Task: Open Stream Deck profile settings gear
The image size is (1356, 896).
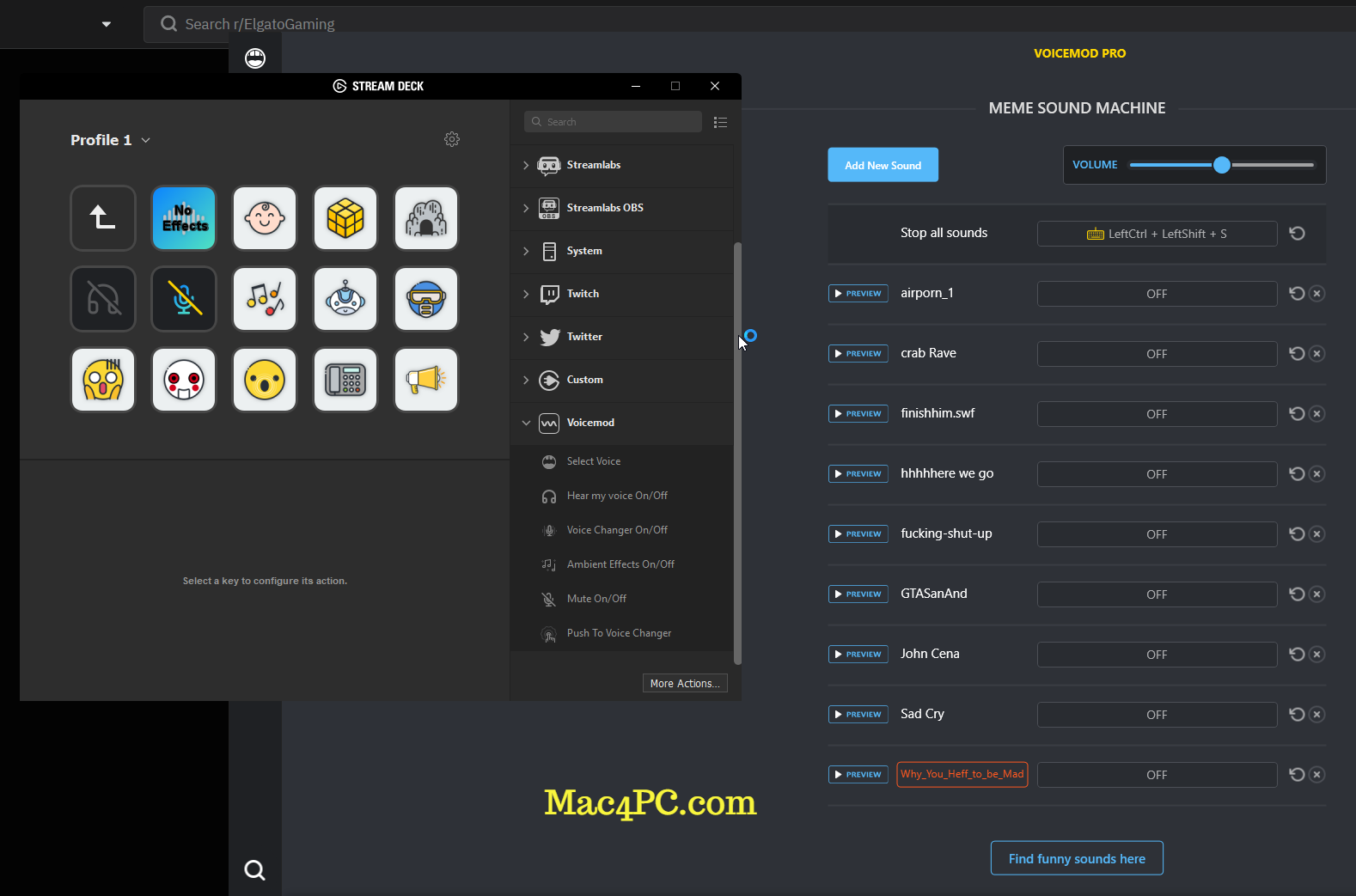Action: click(452, 139)
